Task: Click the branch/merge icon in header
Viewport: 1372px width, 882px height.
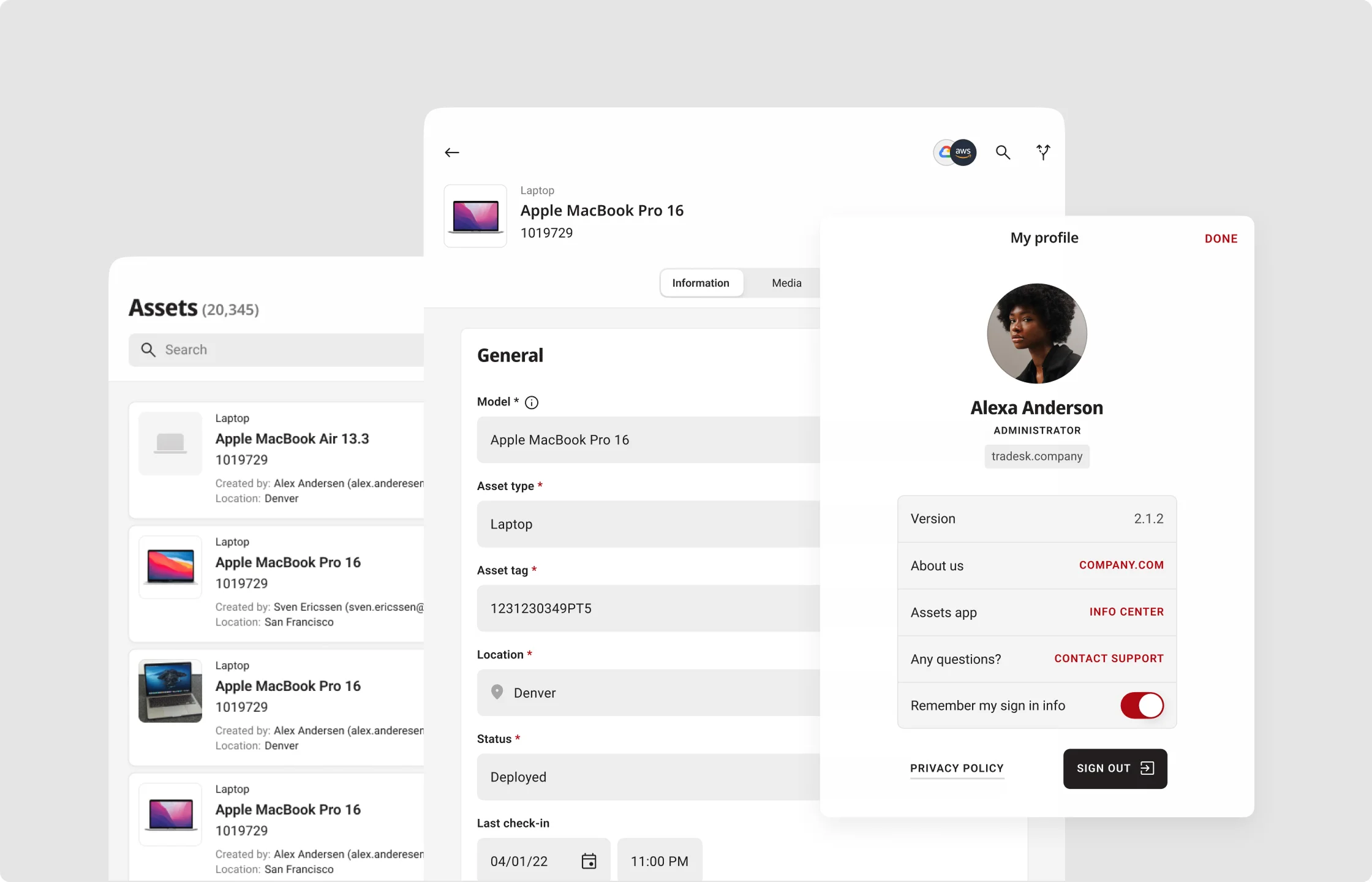Action: pos(1043,152)
